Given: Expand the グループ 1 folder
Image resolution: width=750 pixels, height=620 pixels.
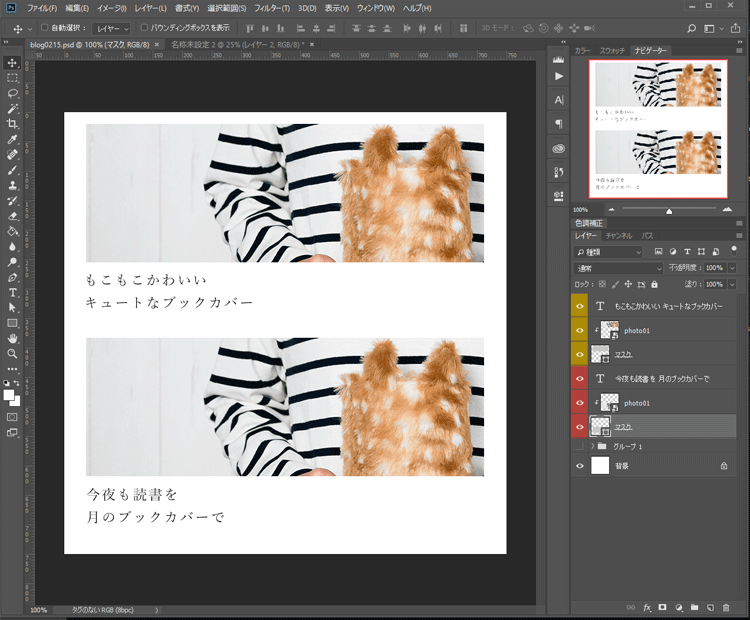Looking at the screenshot, I should point(593,446).
